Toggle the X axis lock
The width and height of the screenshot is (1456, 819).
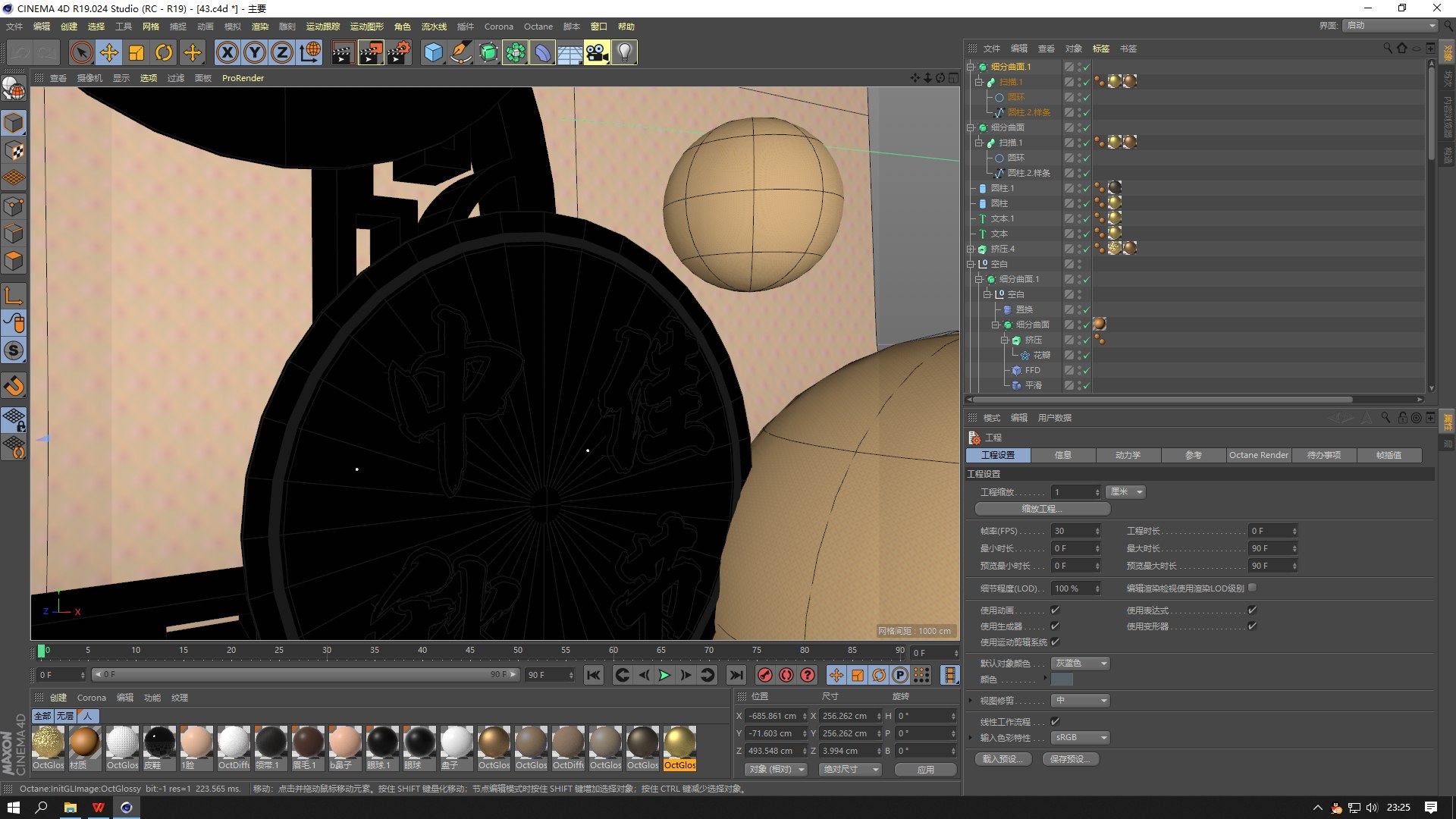[227, 52]
